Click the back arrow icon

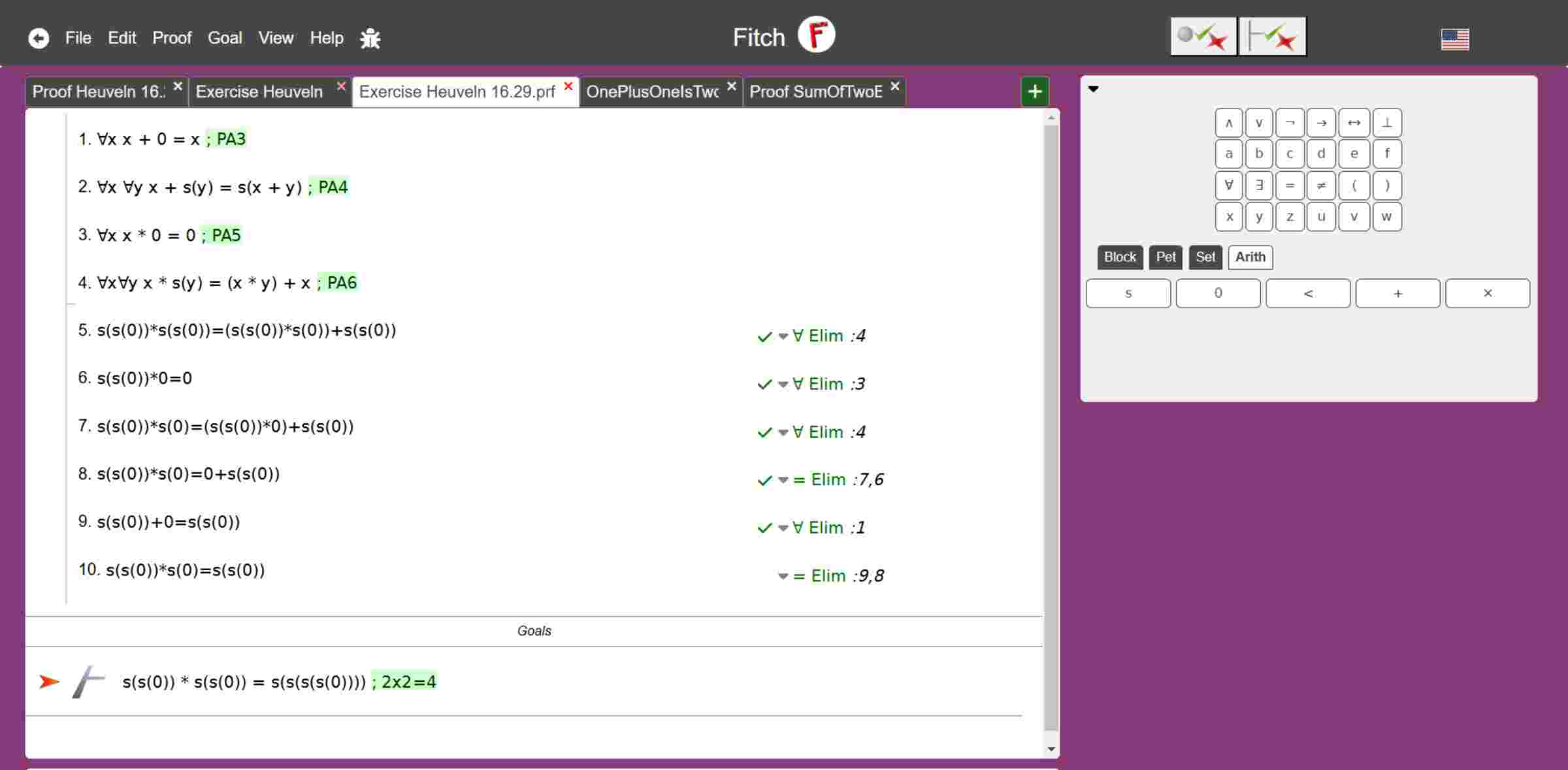tap(39, 39)
